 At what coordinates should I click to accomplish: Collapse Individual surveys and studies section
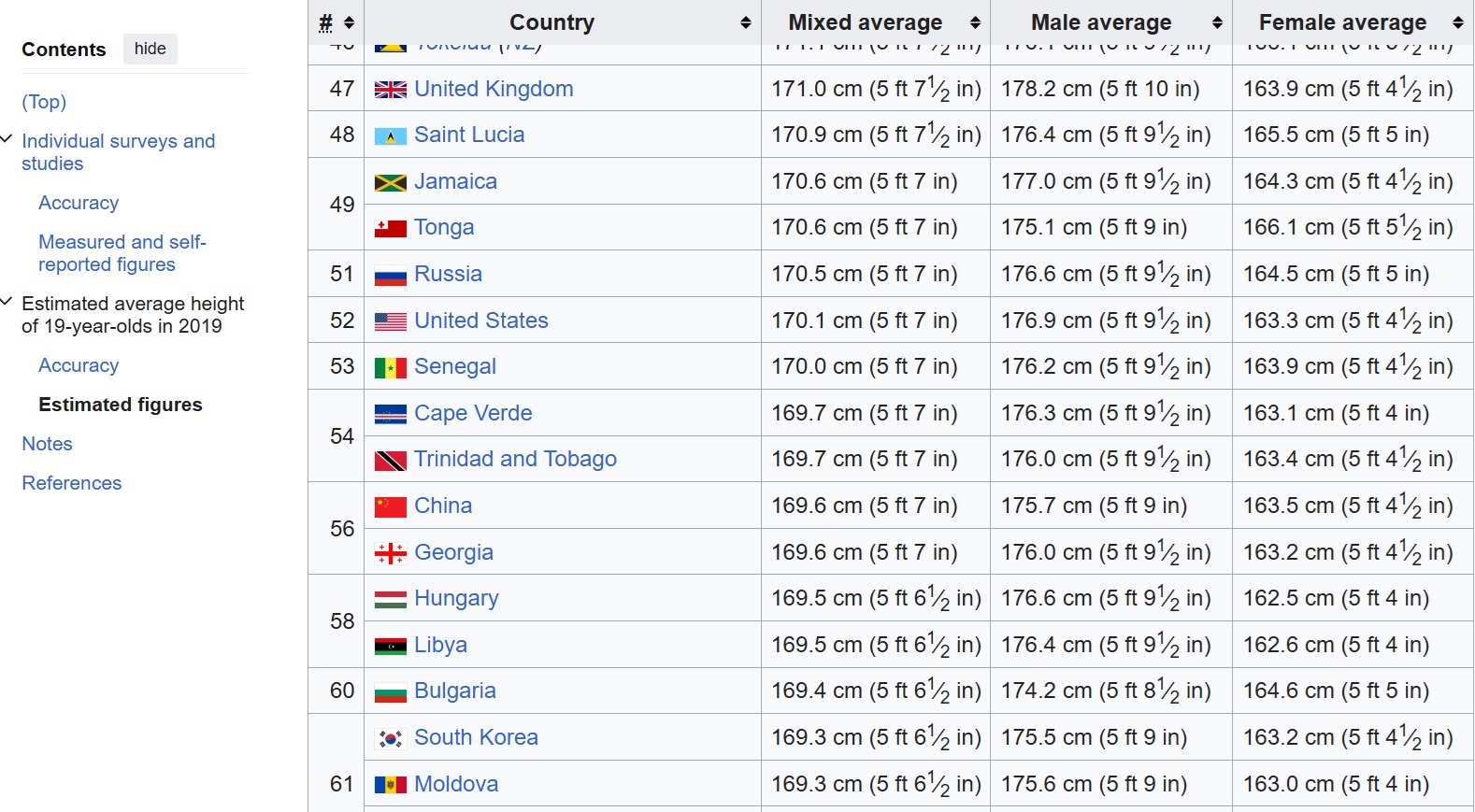point(7,140)
